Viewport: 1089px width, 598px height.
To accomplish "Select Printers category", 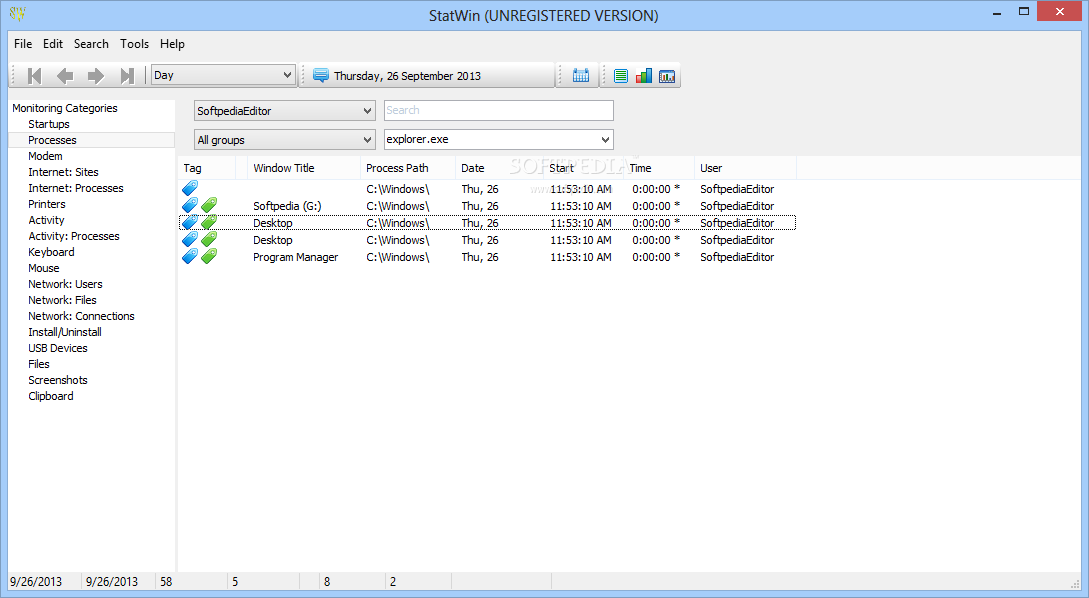I will (47, 204).
